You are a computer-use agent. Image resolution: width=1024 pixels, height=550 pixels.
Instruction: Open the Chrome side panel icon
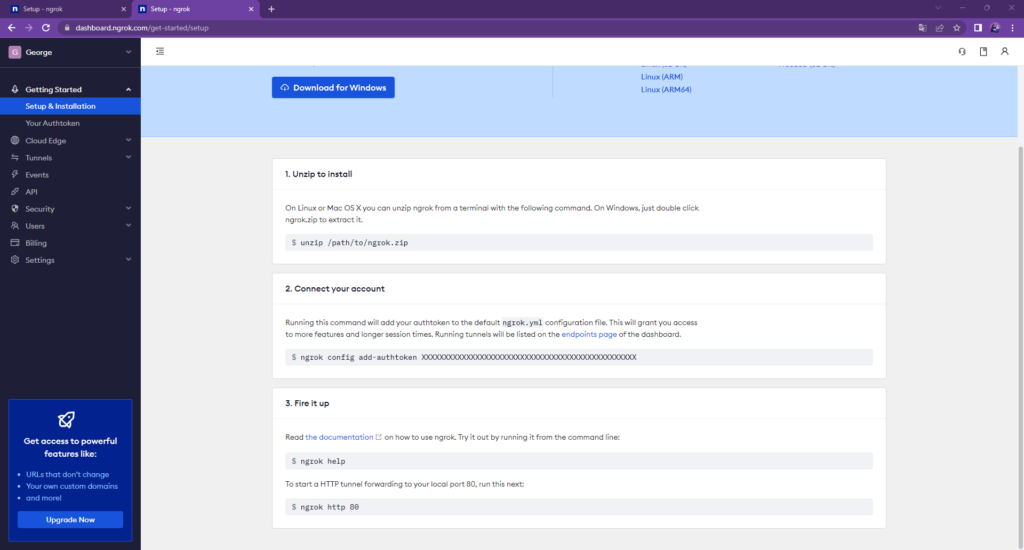[978, 28]
